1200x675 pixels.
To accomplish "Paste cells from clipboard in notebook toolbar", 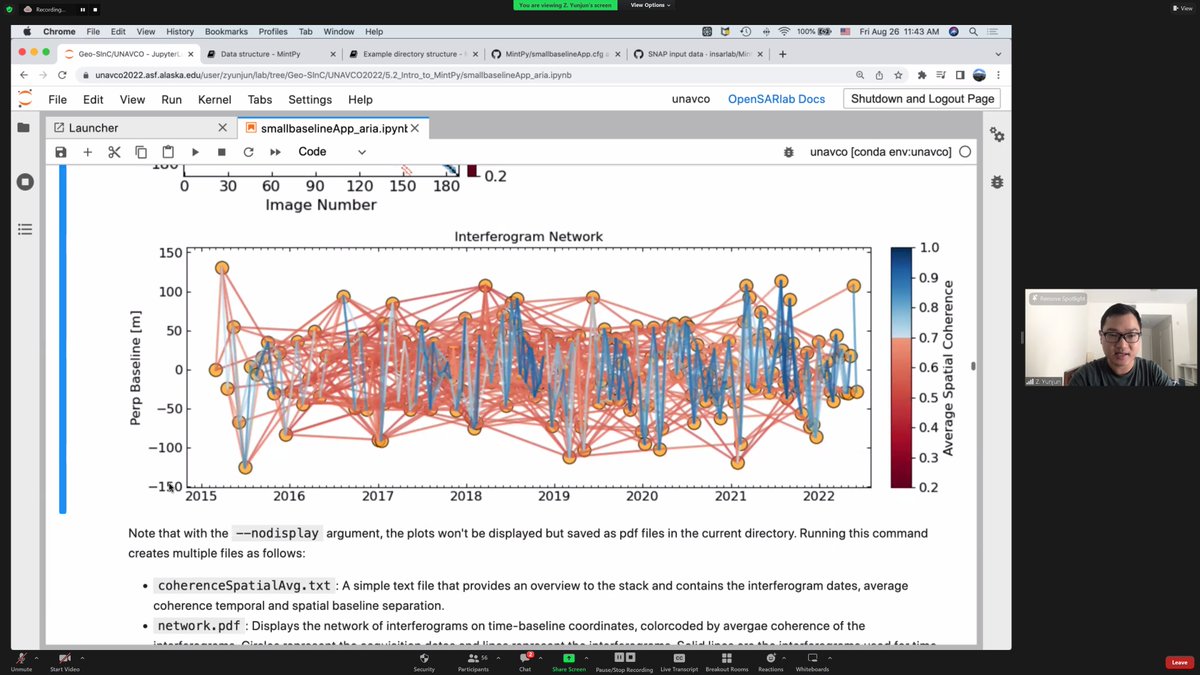I will click(168, 152).
